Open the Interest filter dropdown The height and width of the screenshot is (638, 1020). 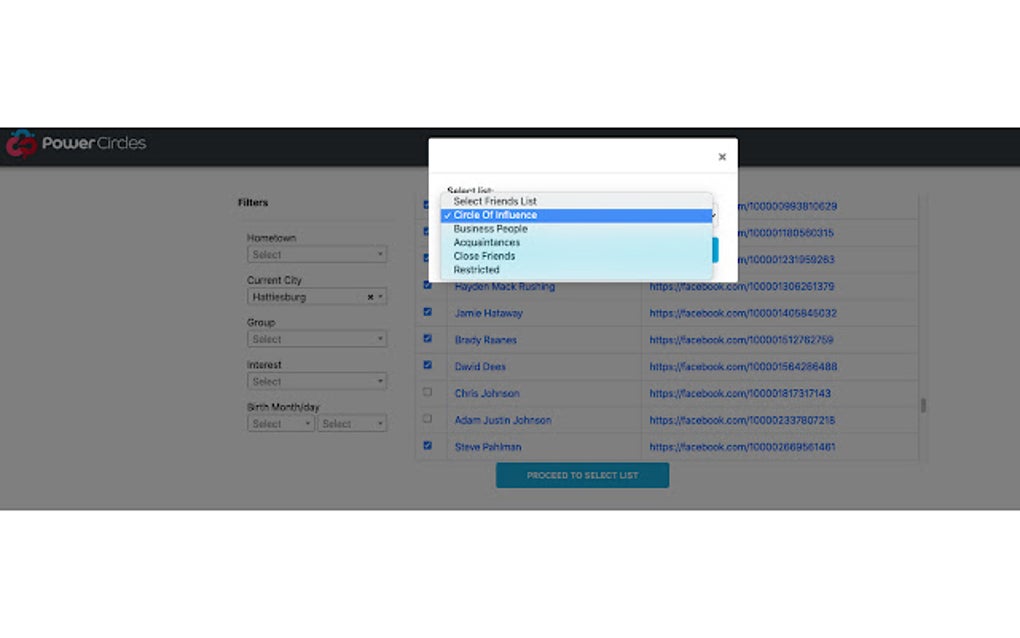click(x=317, y=381)
